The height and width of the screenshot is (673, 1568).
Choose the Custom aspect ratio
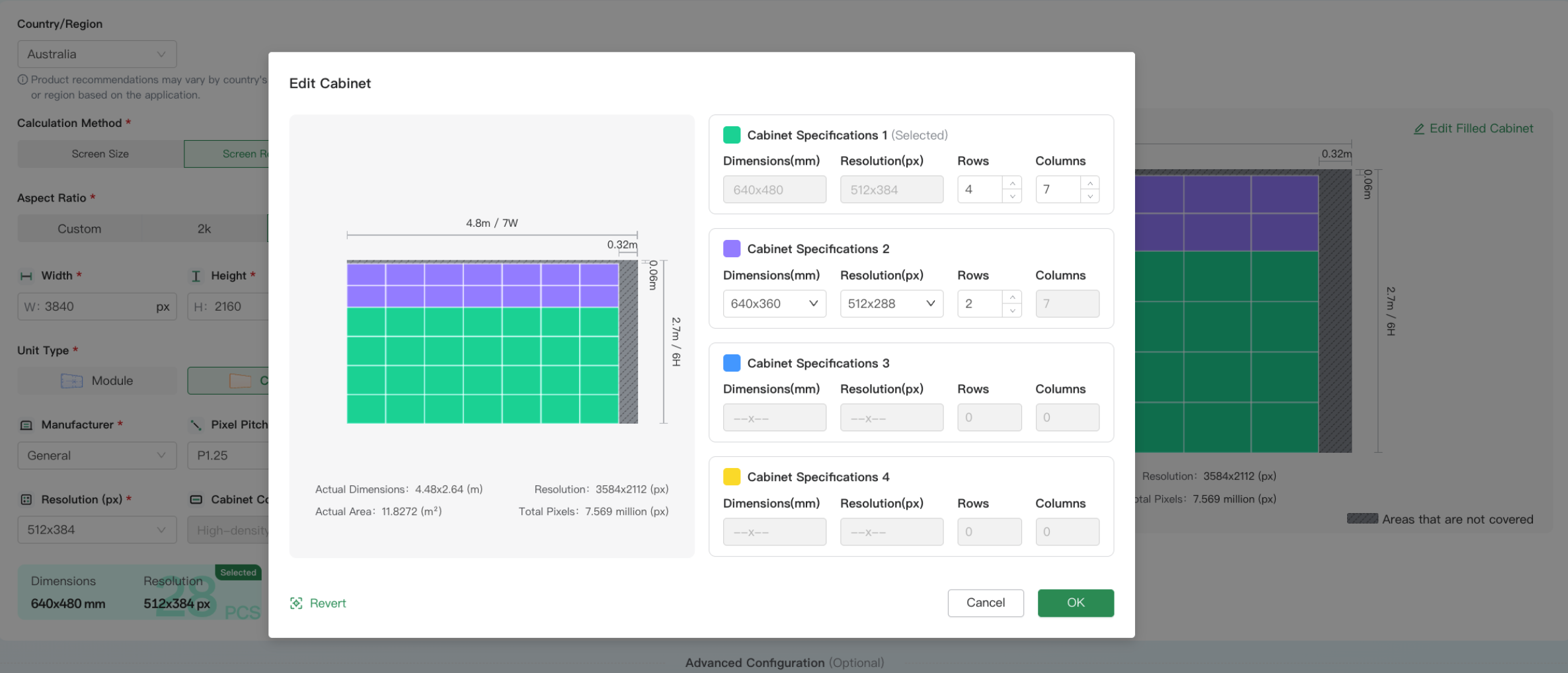pos(79,229)
